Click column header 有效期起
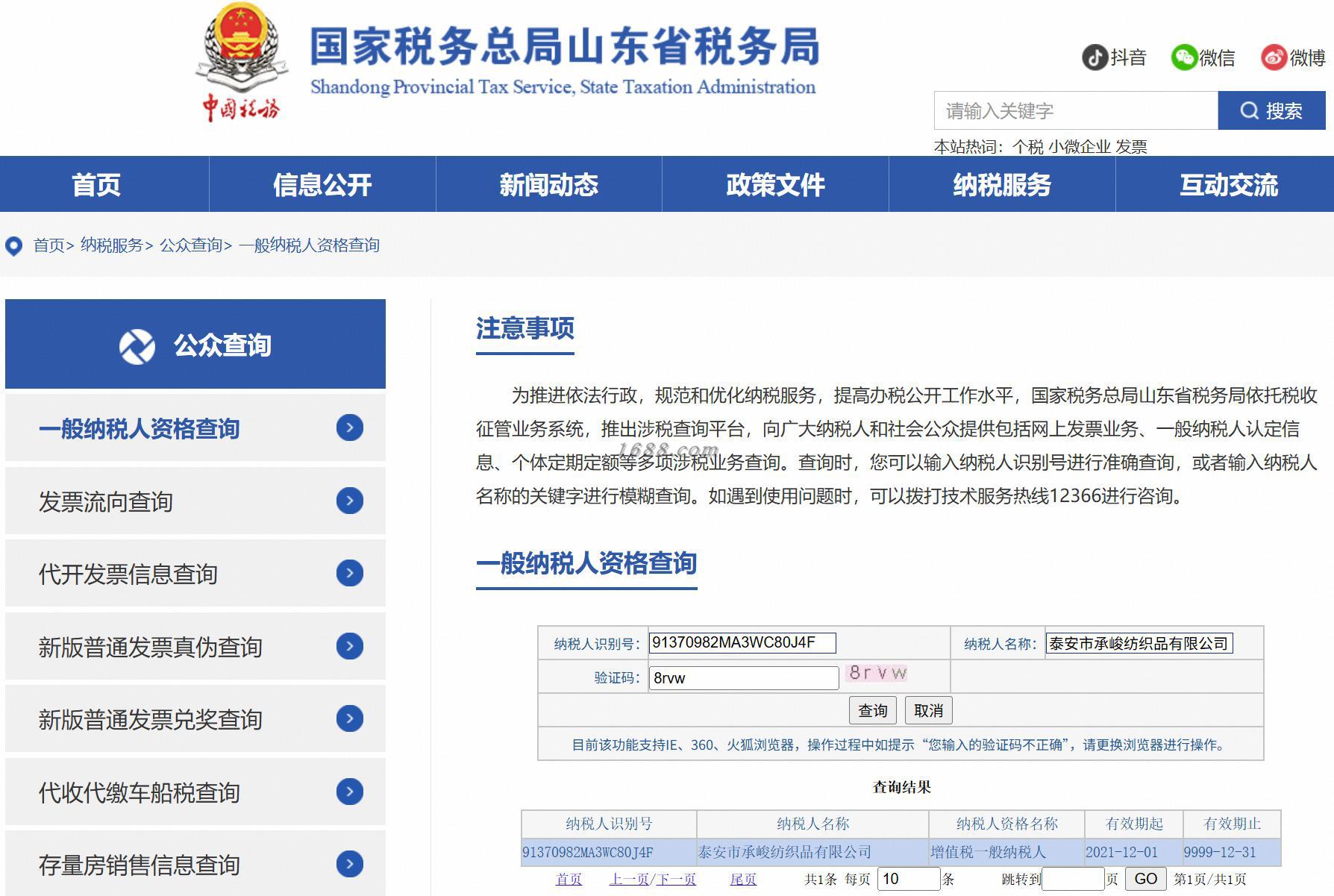Screen dimensions: 1334x896 tap(1133, 824)
